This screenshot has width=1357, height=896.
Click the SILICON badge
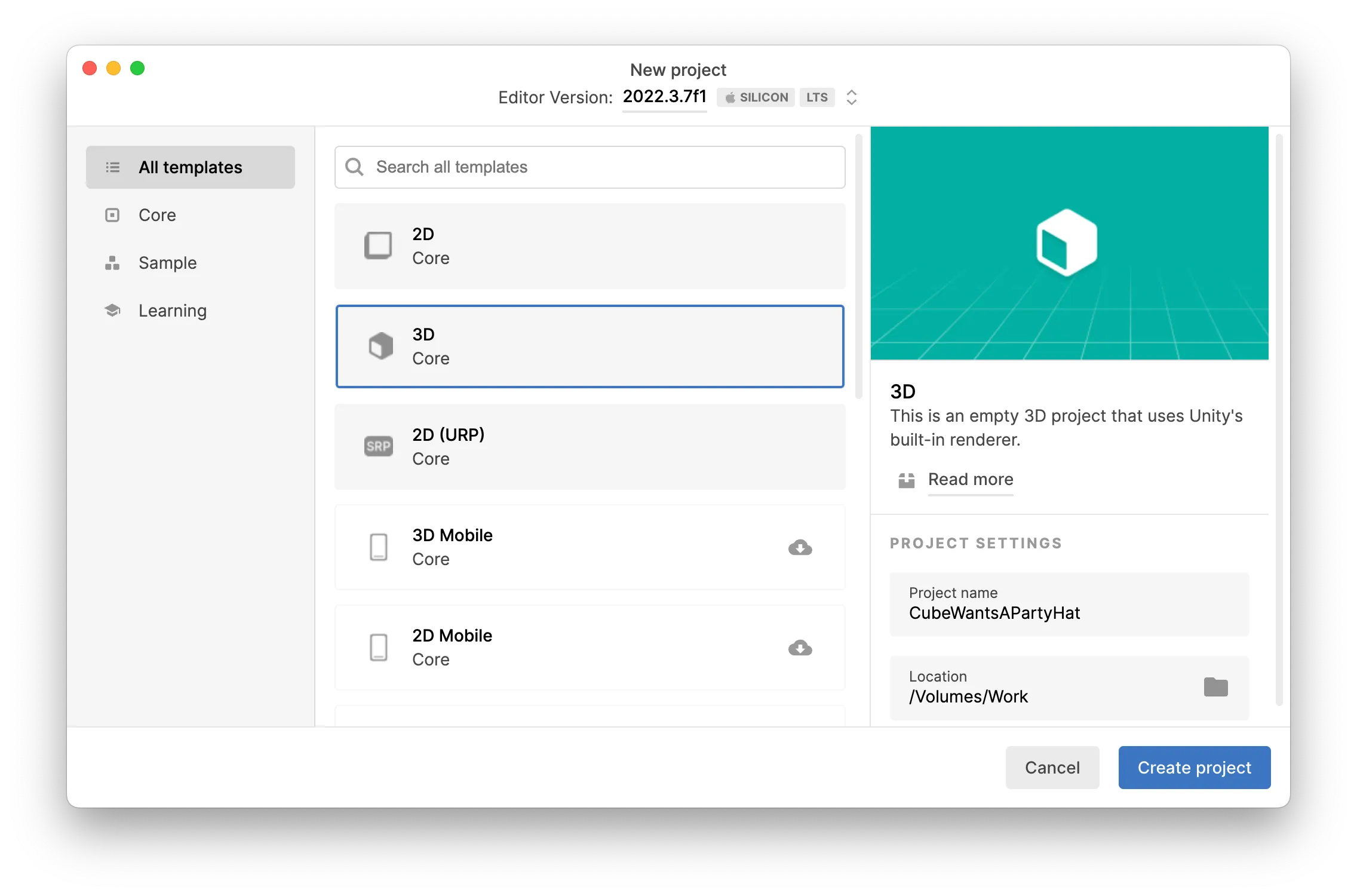756,97
